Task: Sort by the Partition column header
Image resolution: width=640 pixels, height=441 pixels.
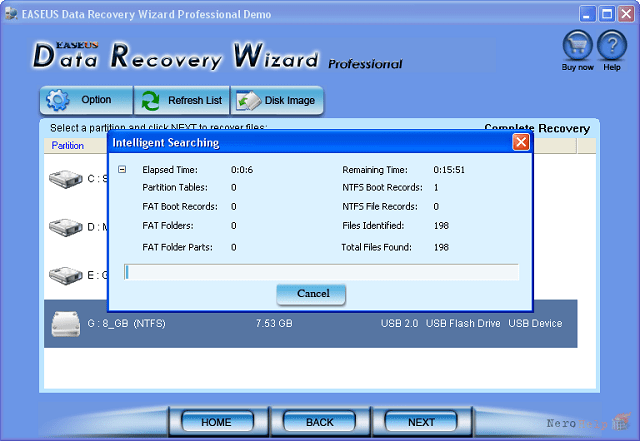Action: point(68,146)
